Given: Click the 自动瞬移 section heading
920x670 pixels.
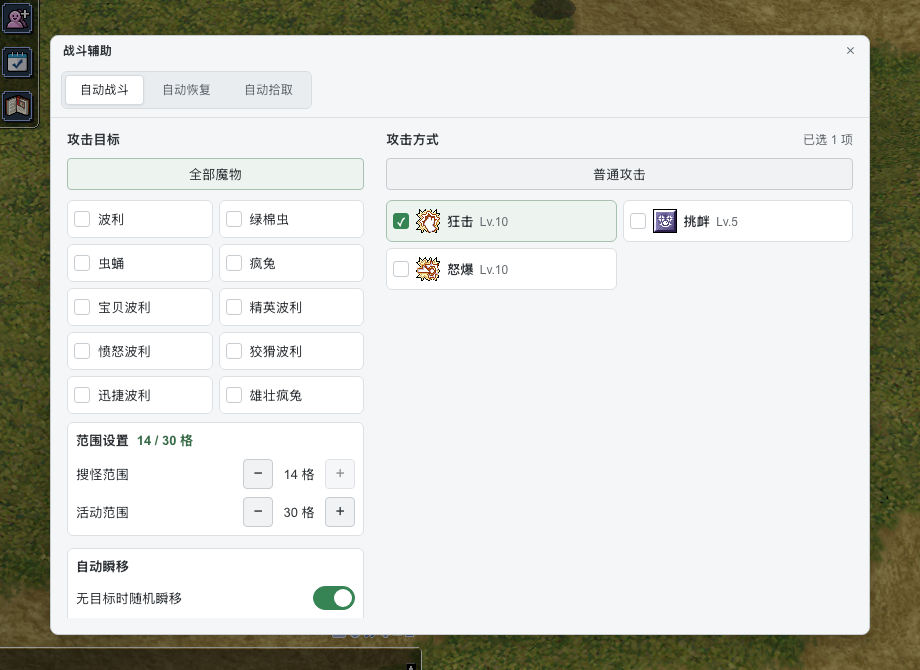Looking at the screenshot, I should [x=103, y=566].
